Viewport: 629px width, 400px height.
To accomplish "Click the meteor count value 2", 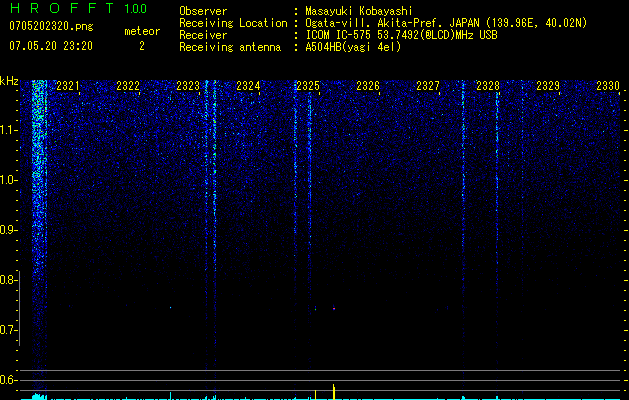I will coord(142,46).
